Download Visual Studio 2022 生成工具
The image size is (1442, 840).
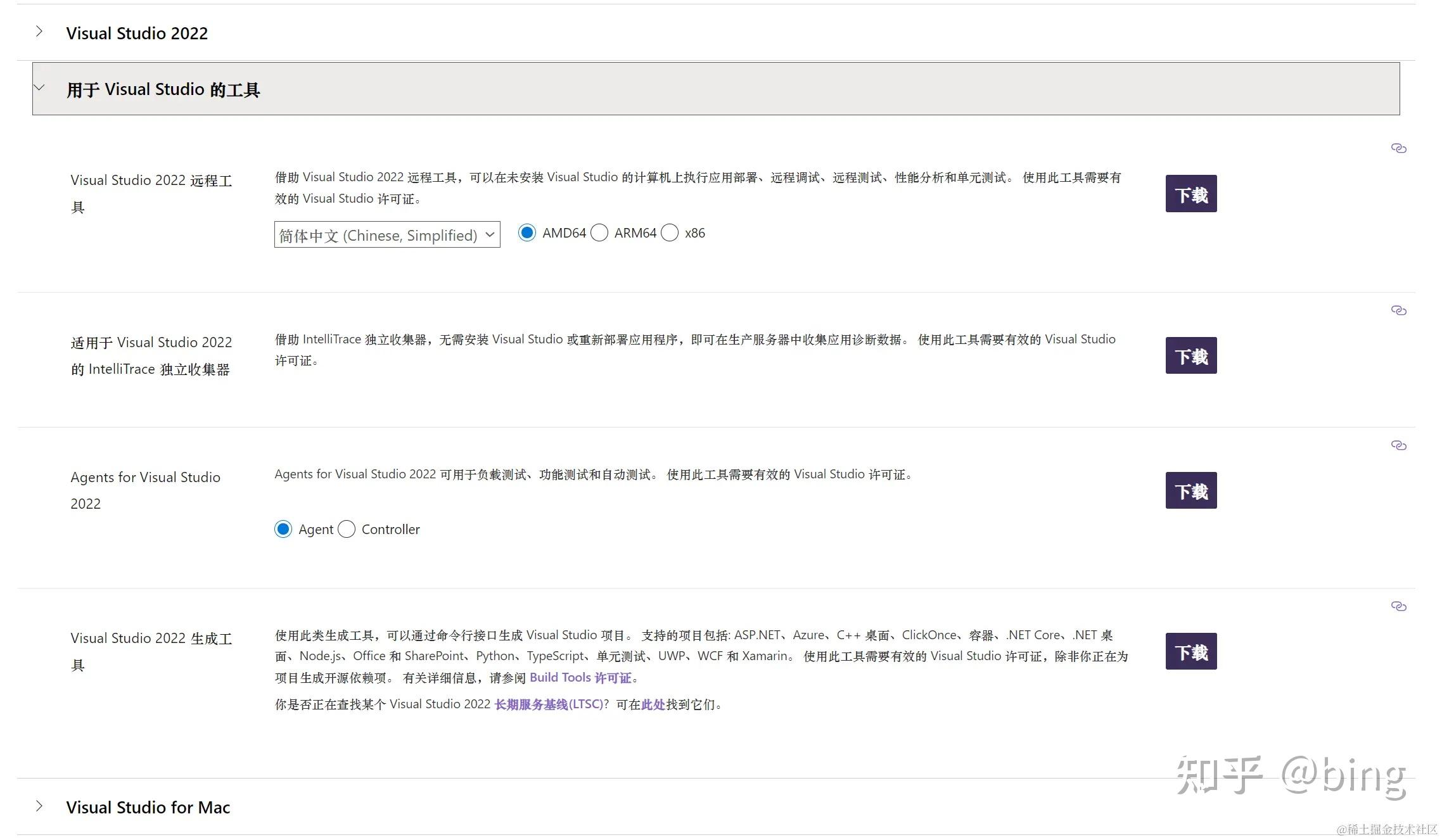point(1191,651)
